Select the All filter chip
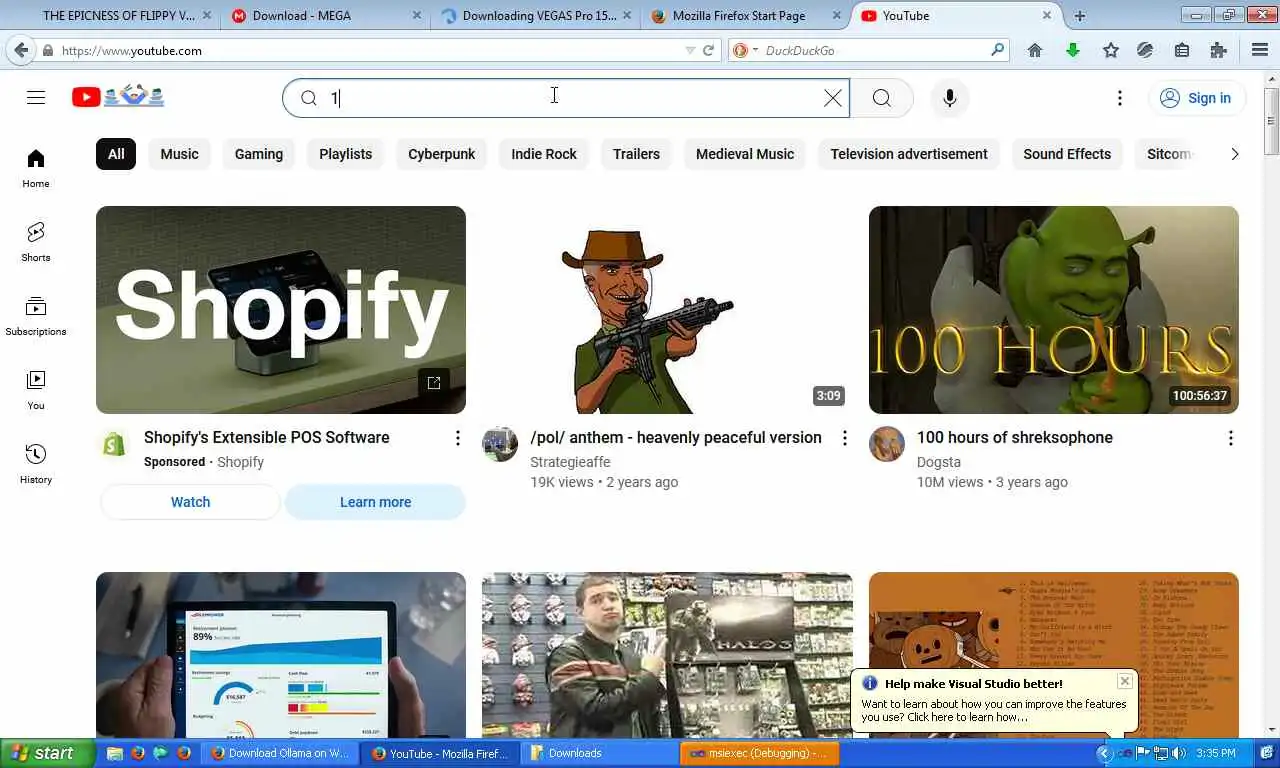Screen dimensions: 1280x768 pos(116,154)
